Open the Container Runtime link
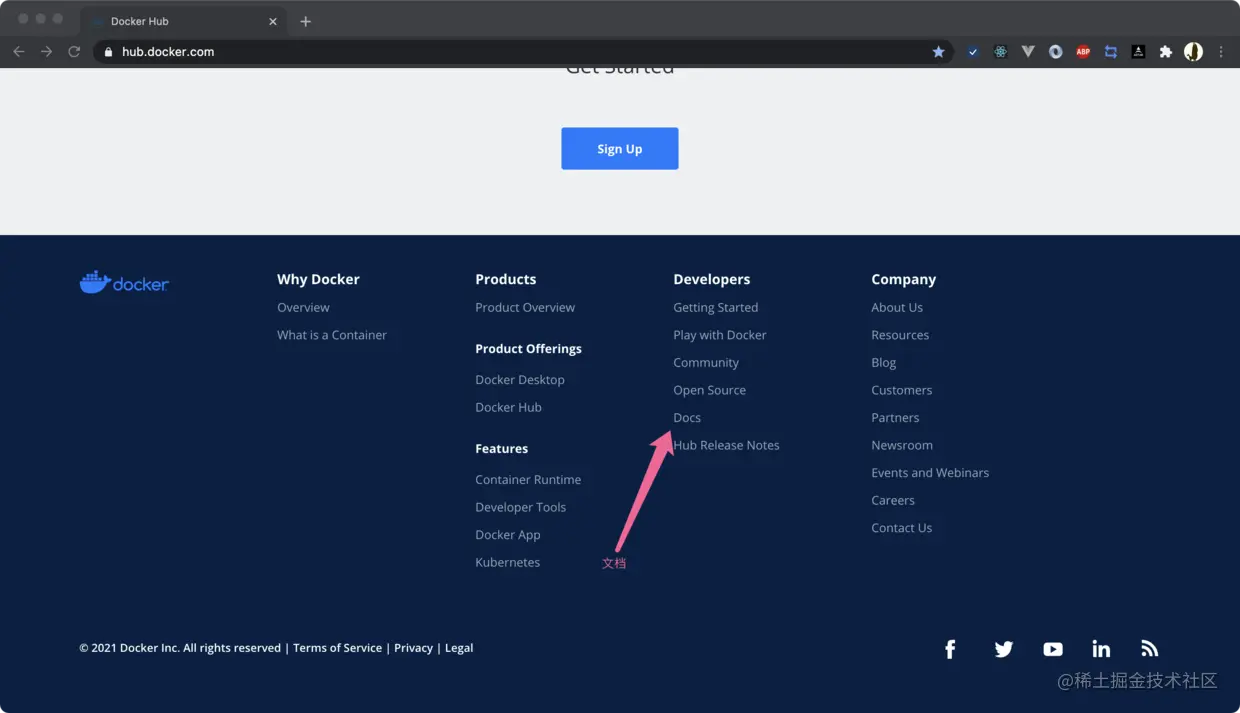 (528, 480)
